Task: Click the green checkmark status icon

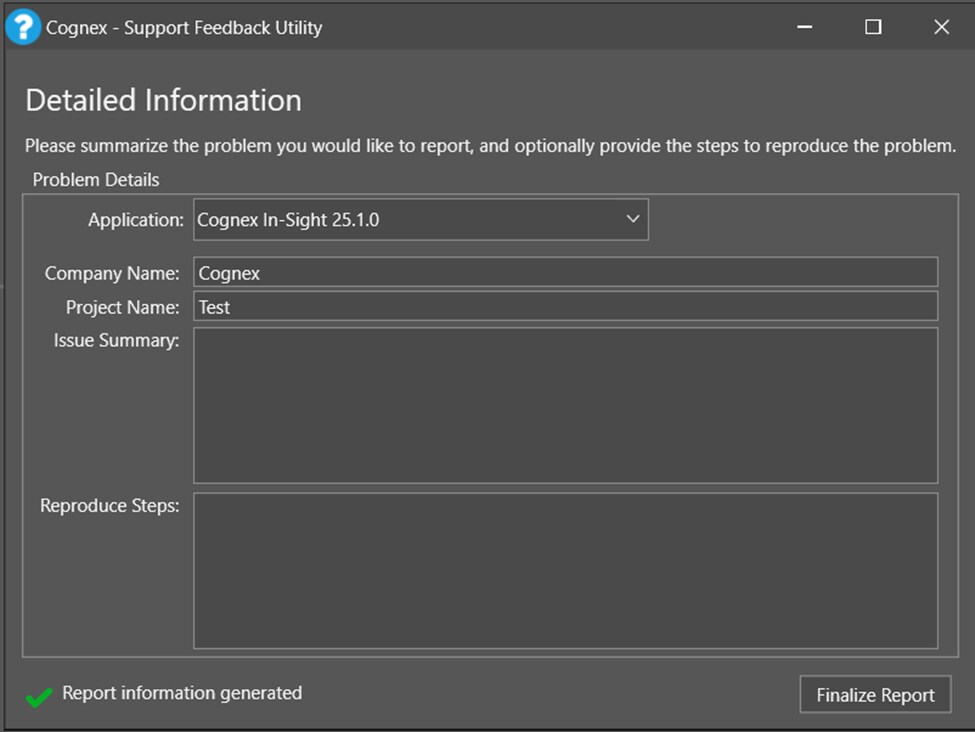Action: tap(39, 697)
